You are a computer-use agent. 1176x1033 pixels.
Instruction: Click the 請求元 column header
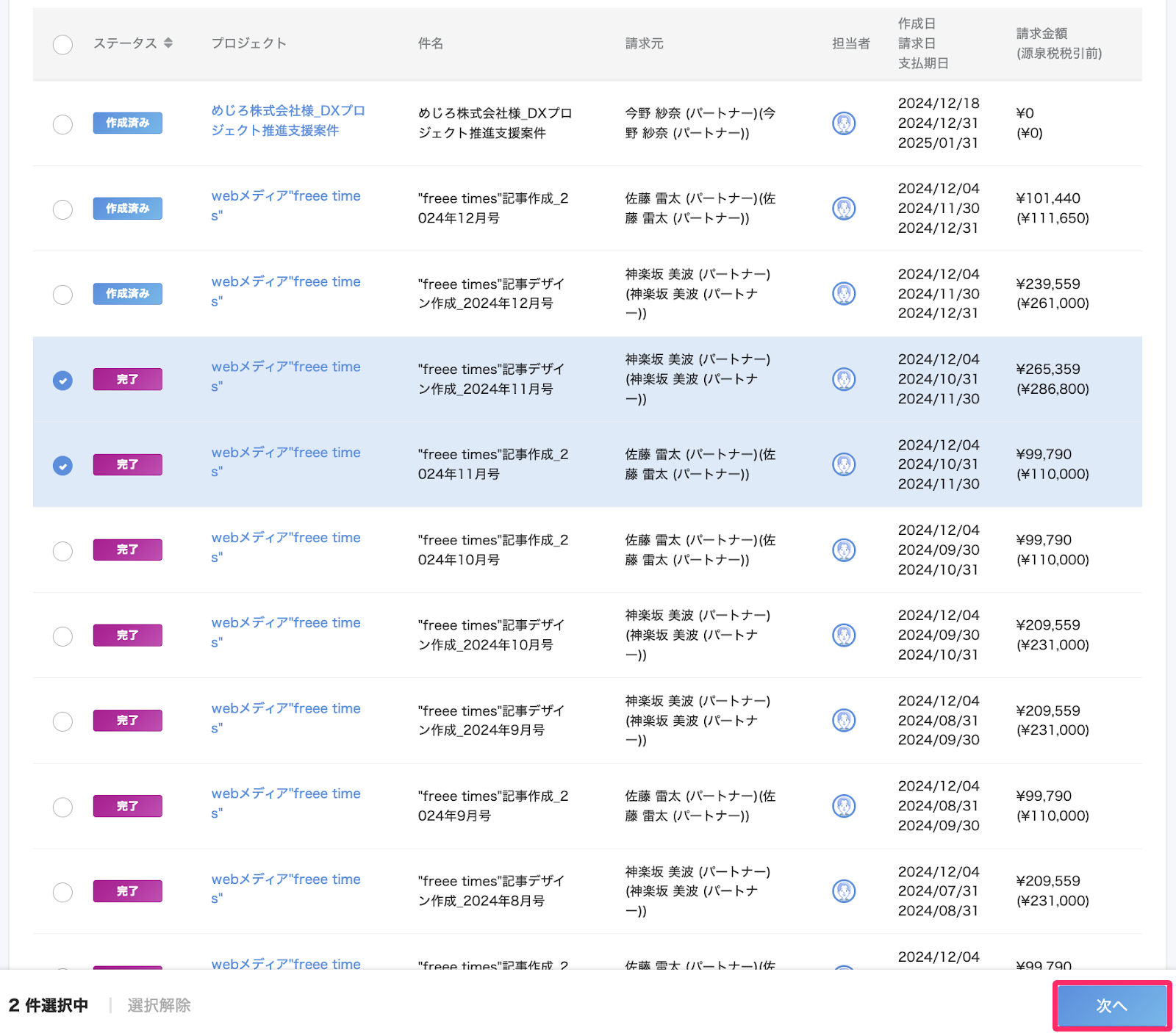645,43
